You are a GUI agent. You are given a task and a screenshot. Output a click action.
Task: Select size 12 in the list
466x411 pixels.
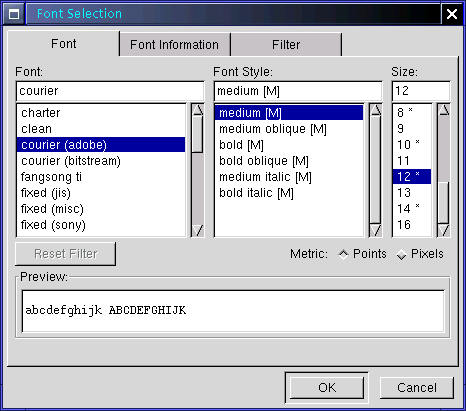(412, 177)
